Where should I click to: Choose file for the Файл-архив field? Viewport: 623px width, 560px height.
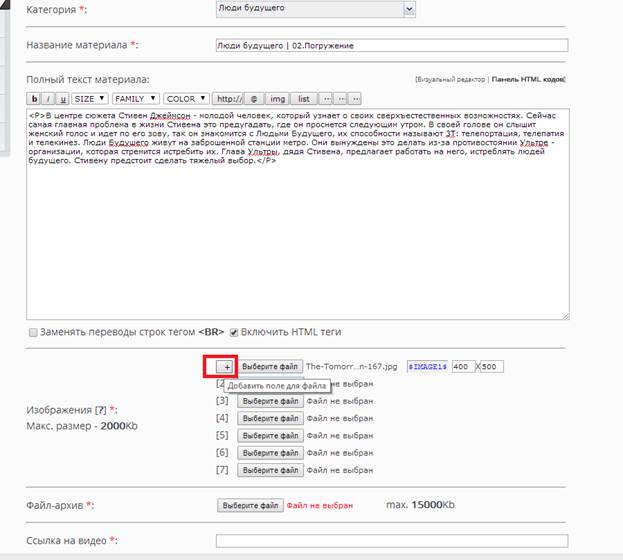tap(250, 506)
